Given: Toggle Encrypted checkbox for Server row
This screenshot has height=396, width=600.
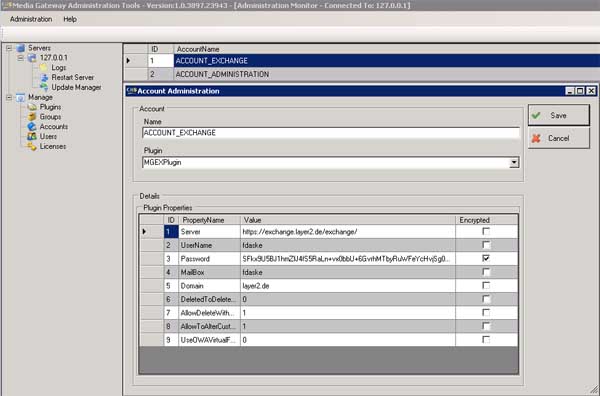Looking at the screenshot, I should coord(486,231).
